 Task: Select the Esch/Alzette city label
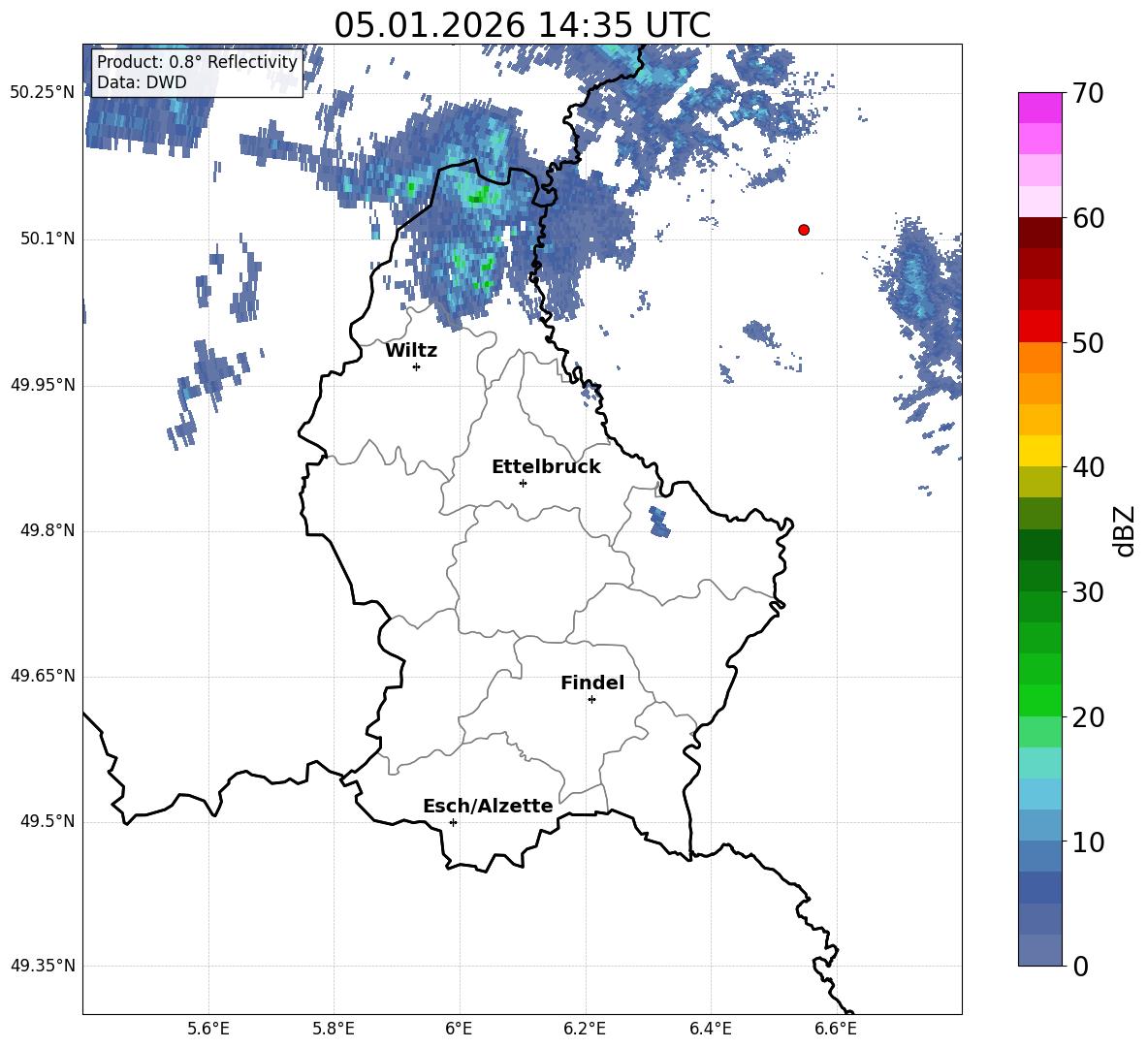(488, 807)
